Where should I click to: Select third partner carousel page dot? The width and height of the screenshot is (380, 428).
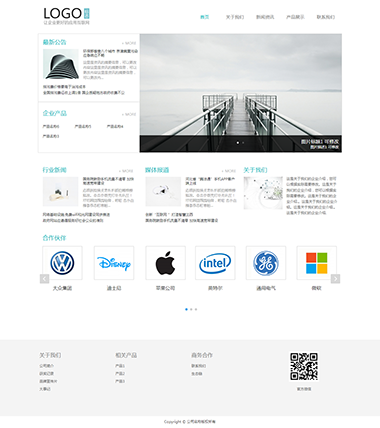click(x=196, y=309)
